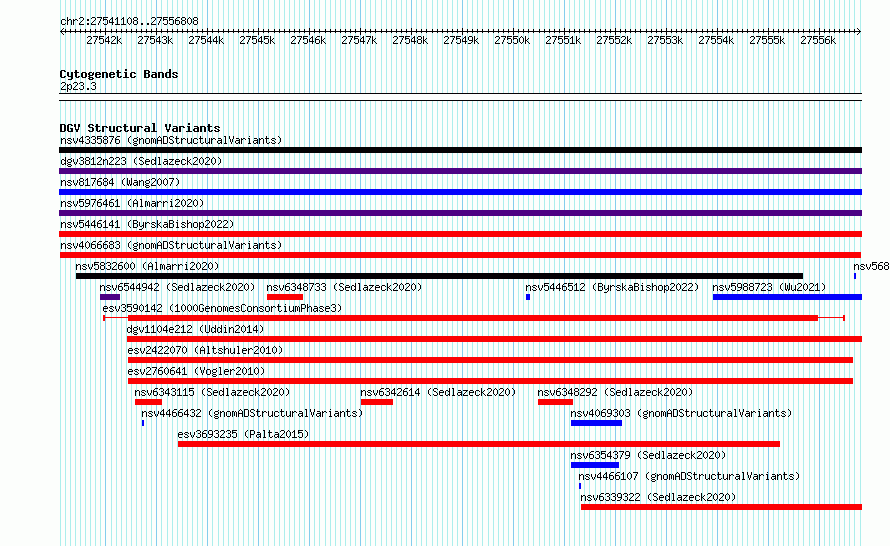Click the DGV Structural Variants track title
Viewport: 890px width, 546px height.
(x=140, y=128)
